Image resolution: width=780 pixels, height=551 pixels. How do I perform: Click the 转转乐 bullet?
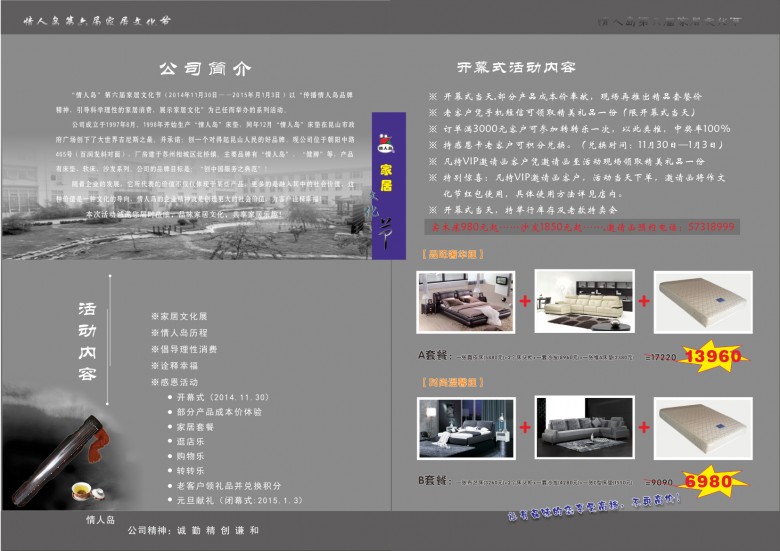(186, 470)
